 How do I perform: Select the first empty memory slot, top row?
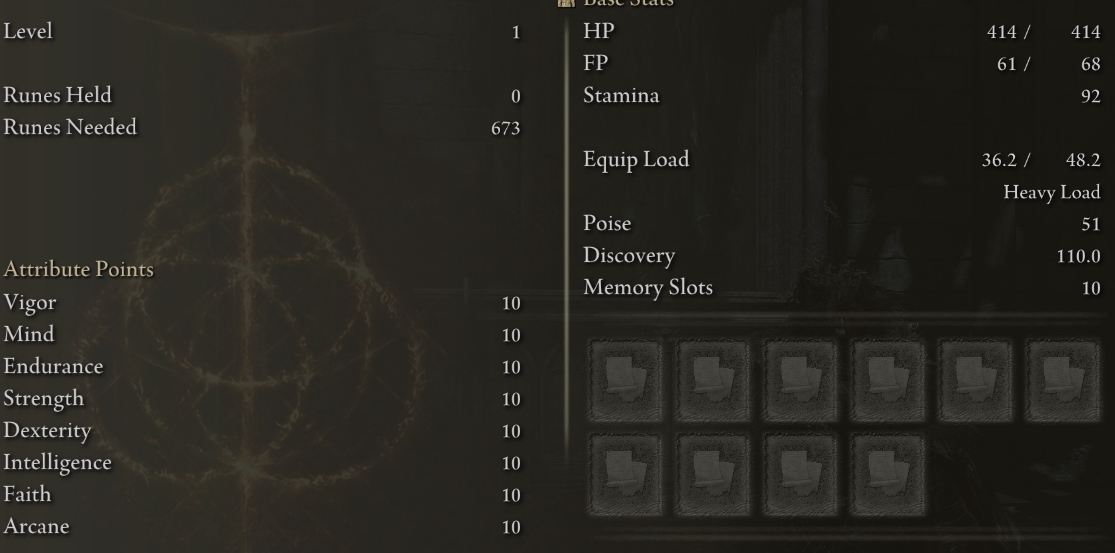coord(626,381)
